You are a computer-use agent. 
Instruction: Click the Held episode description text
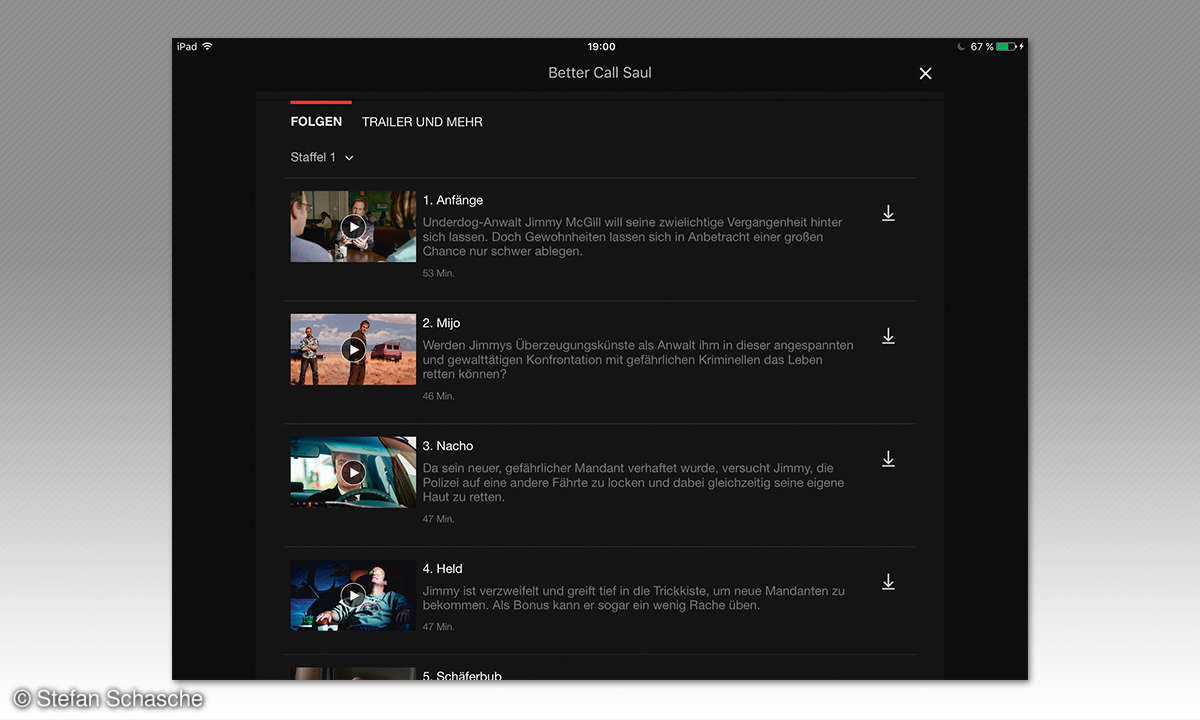click(x=634, y=598)
